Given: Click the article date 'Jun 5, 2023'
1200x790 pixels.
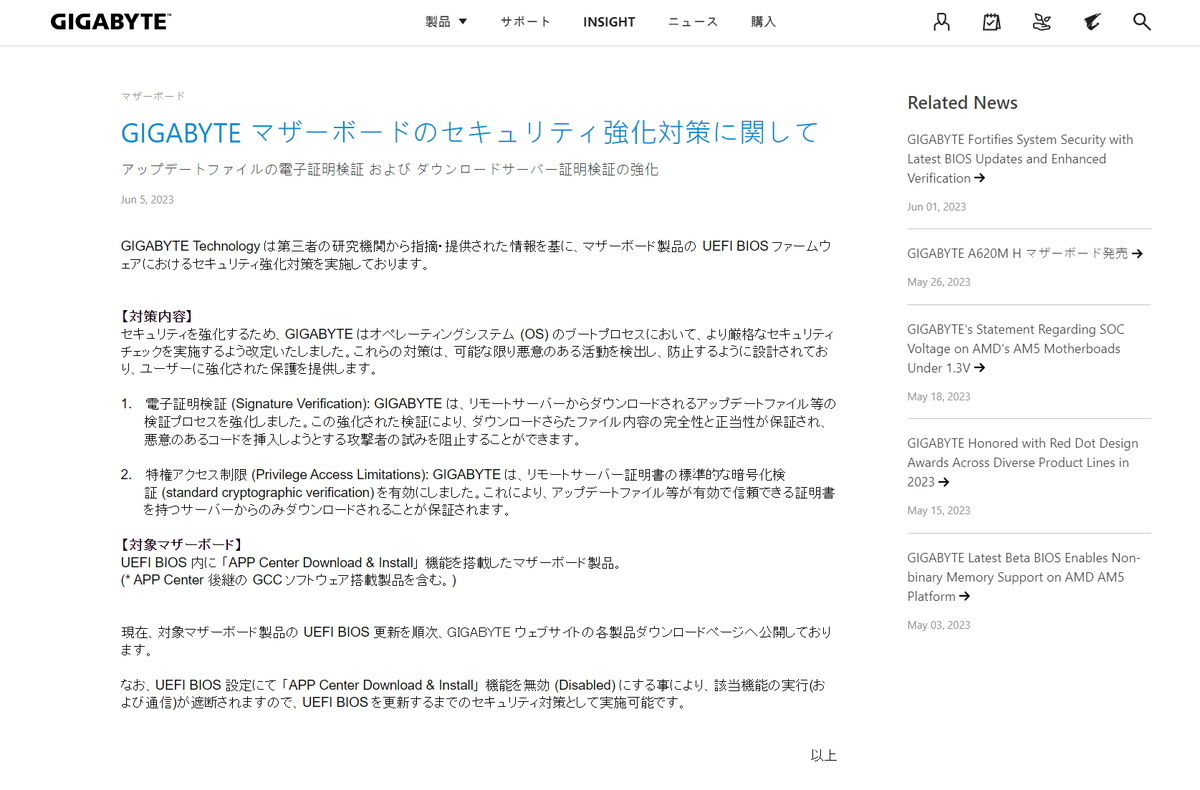Looking at the screenshot, I should tap(147, 199).
